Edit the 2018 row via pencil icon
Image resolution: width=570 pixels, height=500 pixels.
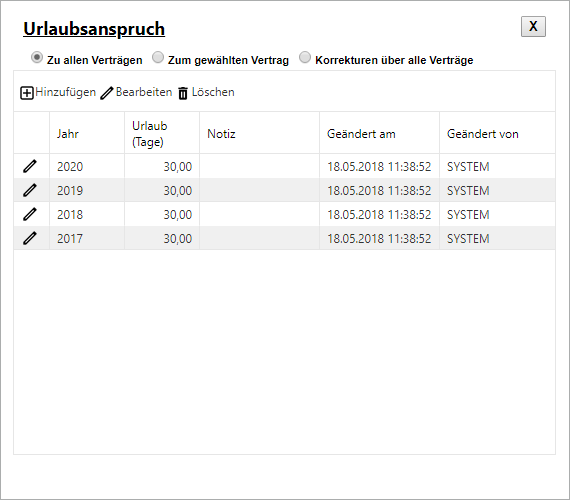click(30, 214)
